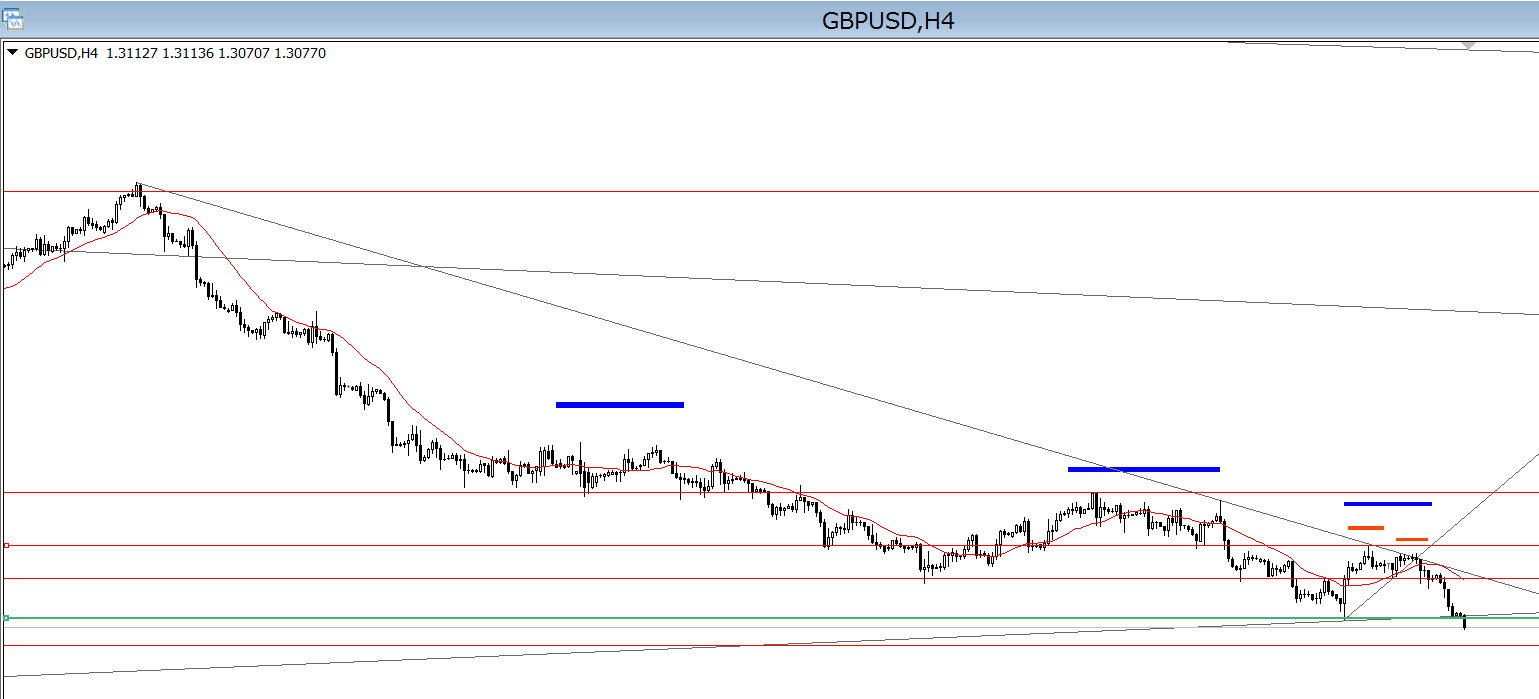Viewport: 1539px width, 699px height.
Task: Select the leftmost thick blue horizontal bar
Action: [620, 405]
